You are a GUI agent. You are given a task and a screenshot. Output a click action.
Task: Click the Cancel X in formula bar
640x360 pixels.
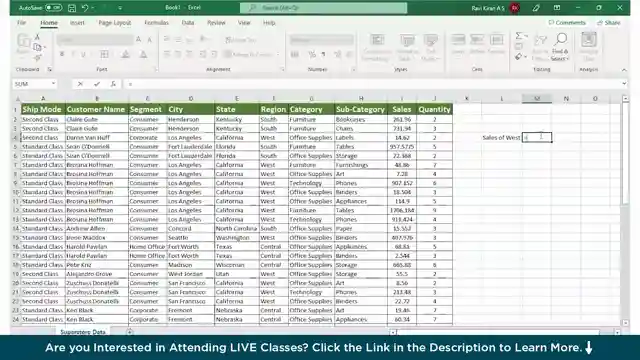(80, 84)
